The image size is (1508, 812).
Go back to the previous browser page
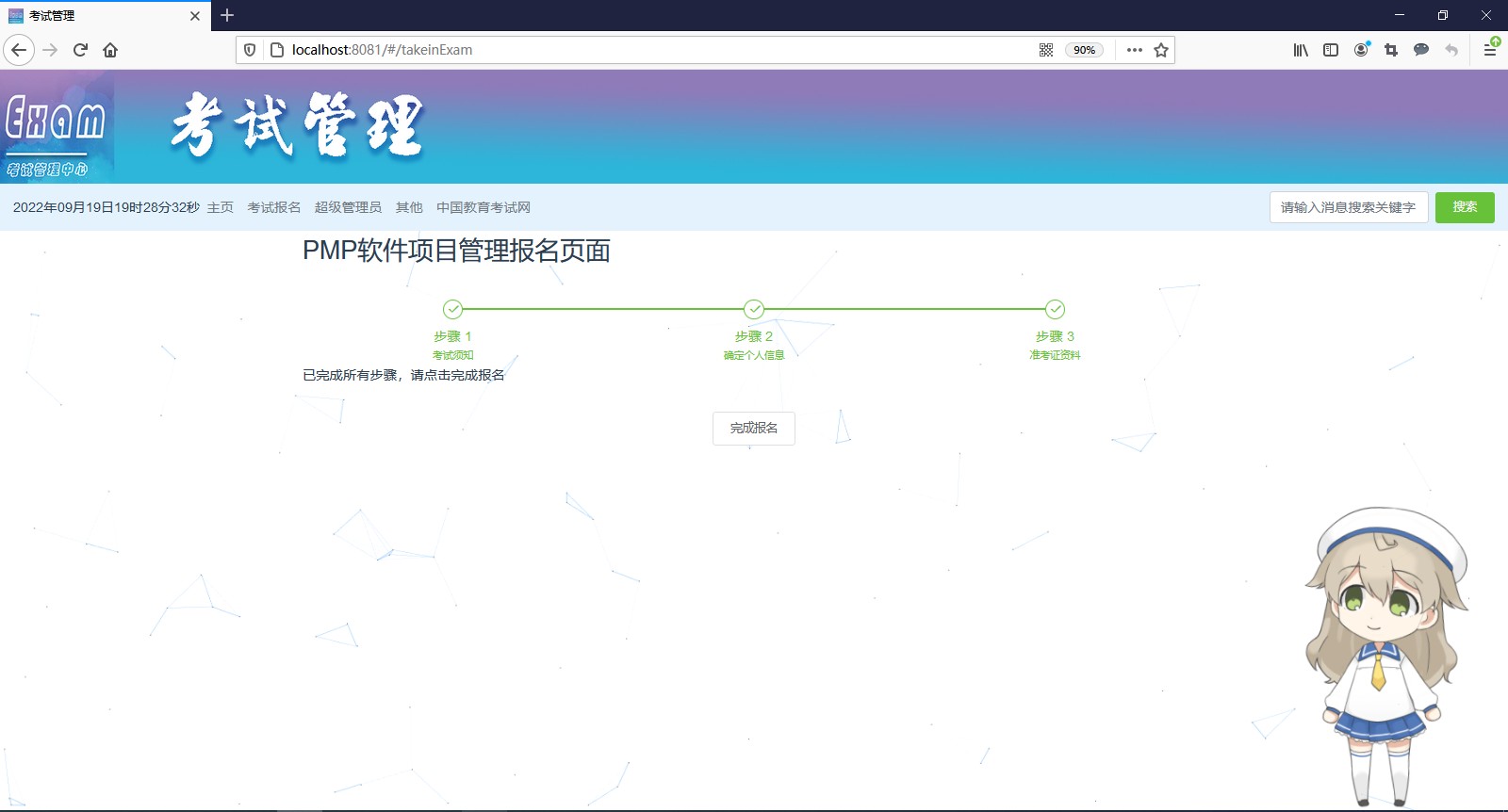pyautogui.click(x=19, y=50)
